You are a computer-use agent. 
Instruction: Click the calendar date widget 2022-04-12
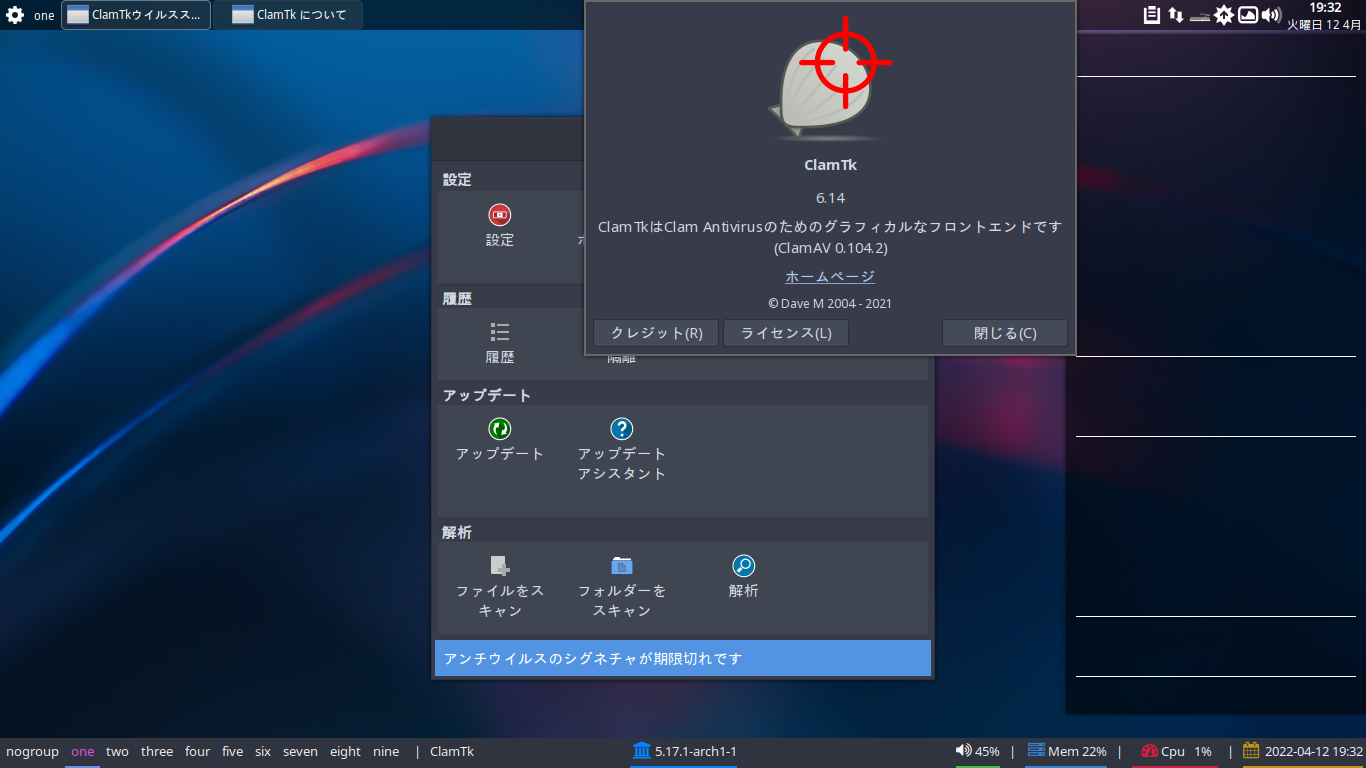point(1303,751)
